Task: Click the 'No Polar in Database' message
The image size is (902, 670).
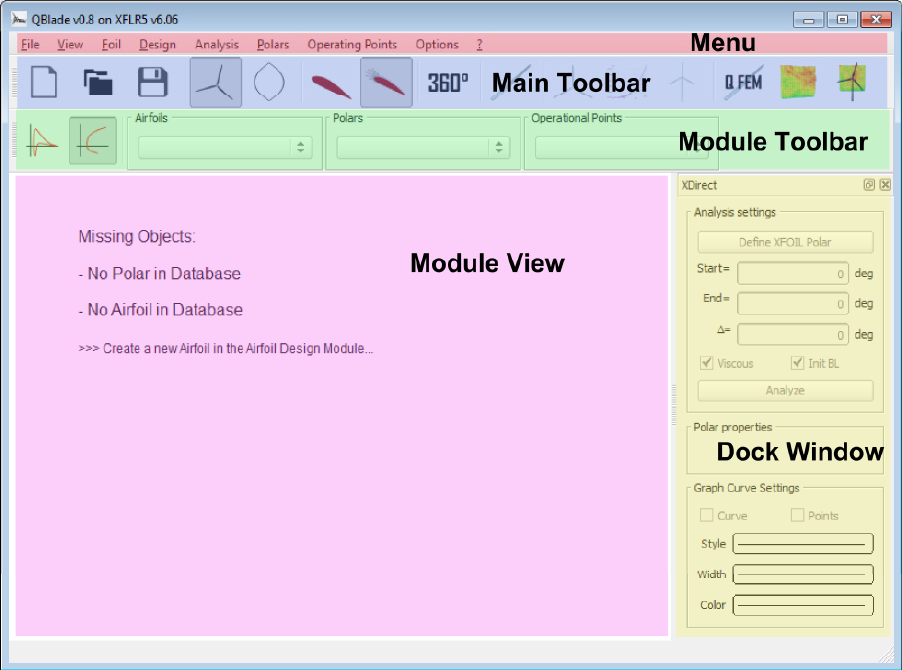Action: click(x=159, y=273)
